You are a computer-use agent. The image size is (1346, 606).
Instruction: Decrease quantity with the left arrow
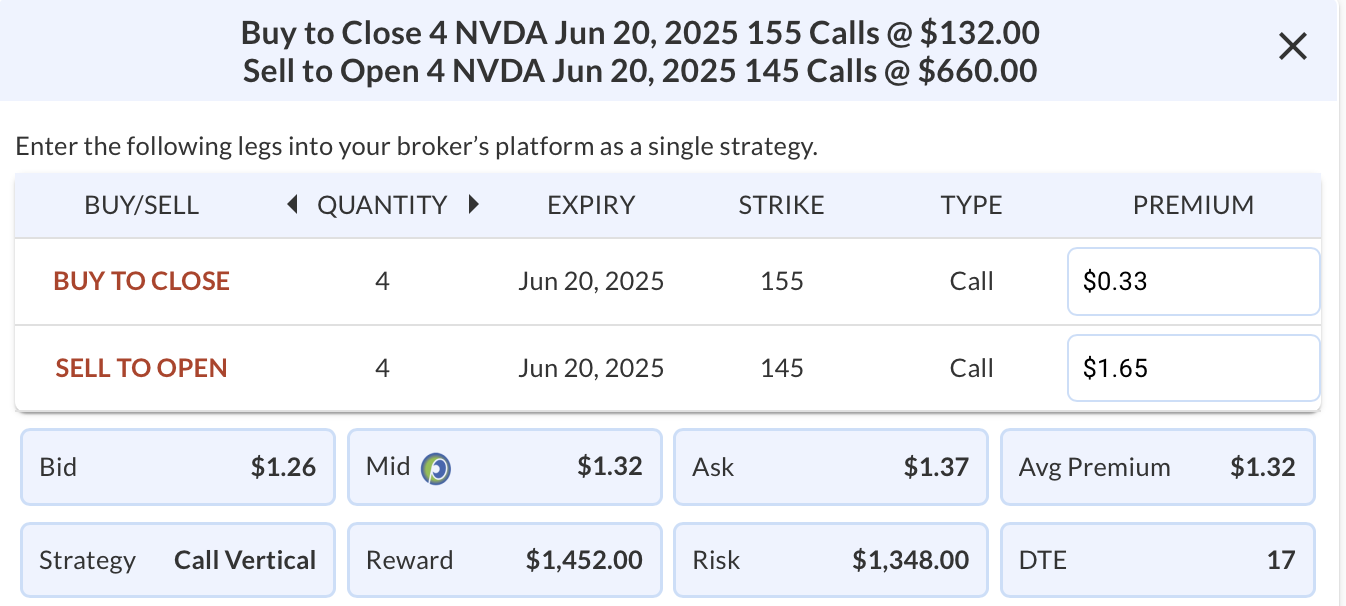(x=293, y=205)
